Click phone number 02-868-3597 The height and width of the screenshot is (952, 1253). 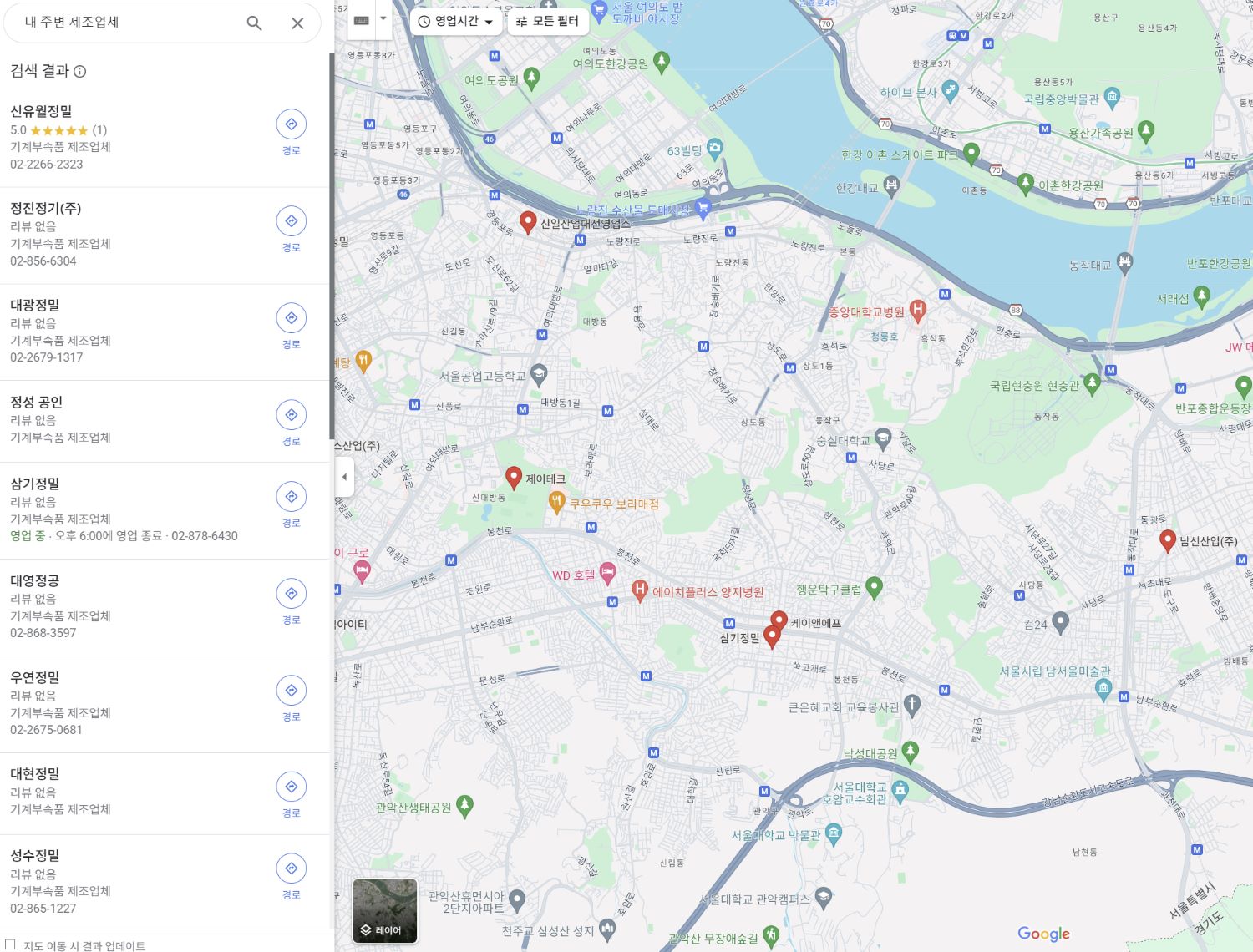pos(43,632)
